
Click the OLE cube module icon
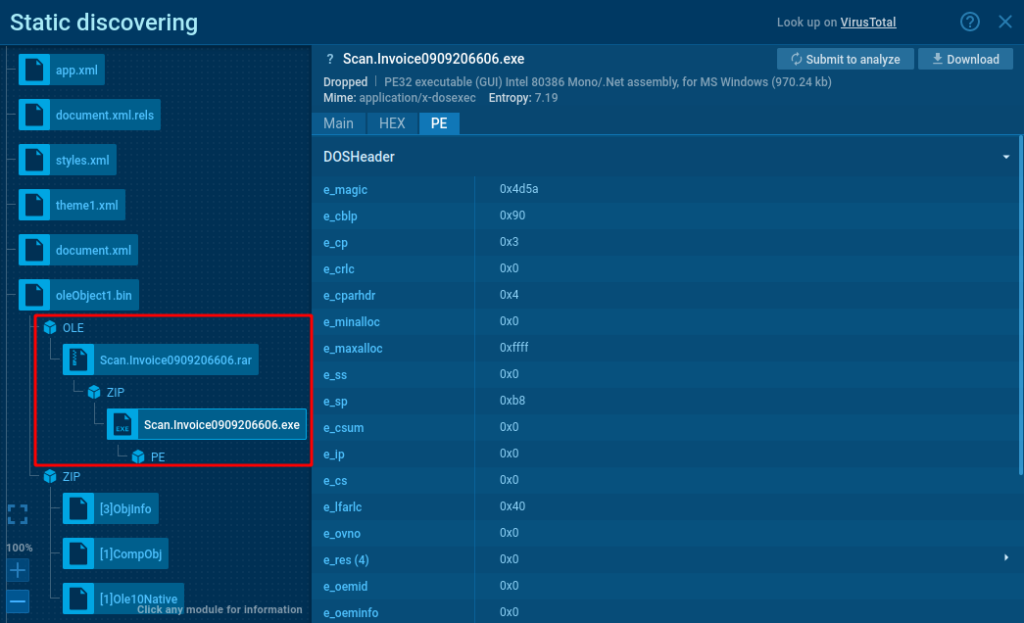(50, 328)
